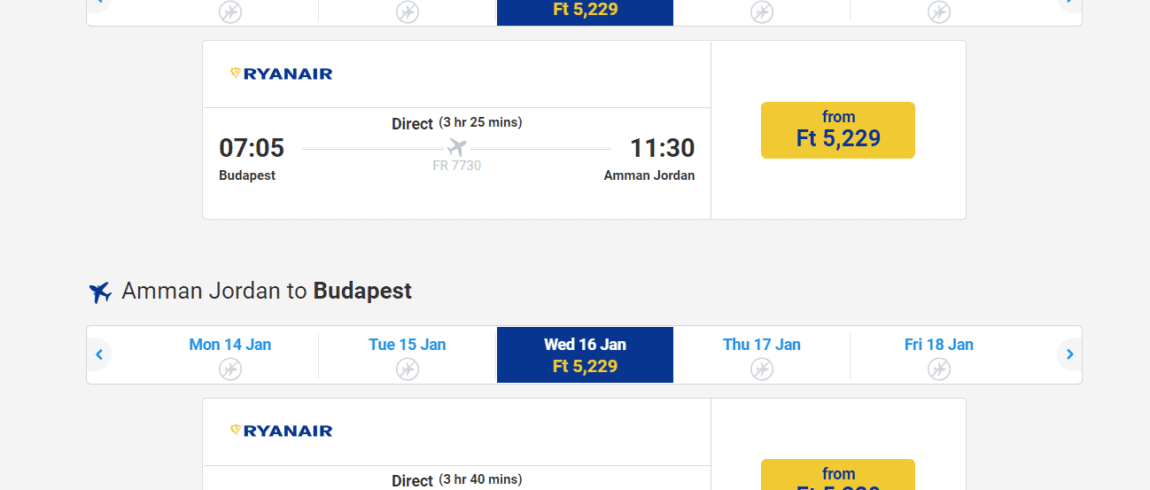Click the Ryanair logo on Budapest flight card
This screenshot has height=490, width=1150.
[281, 73]
